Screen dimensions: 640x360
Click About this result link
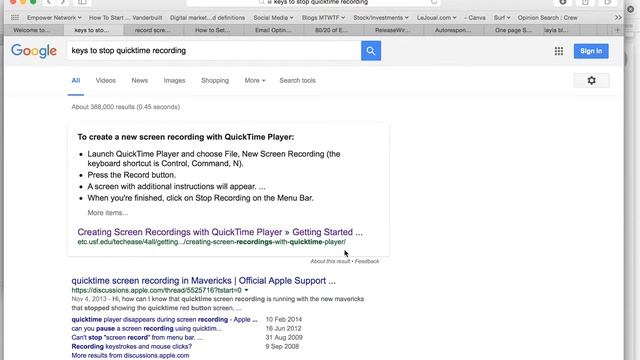(330, 261)
